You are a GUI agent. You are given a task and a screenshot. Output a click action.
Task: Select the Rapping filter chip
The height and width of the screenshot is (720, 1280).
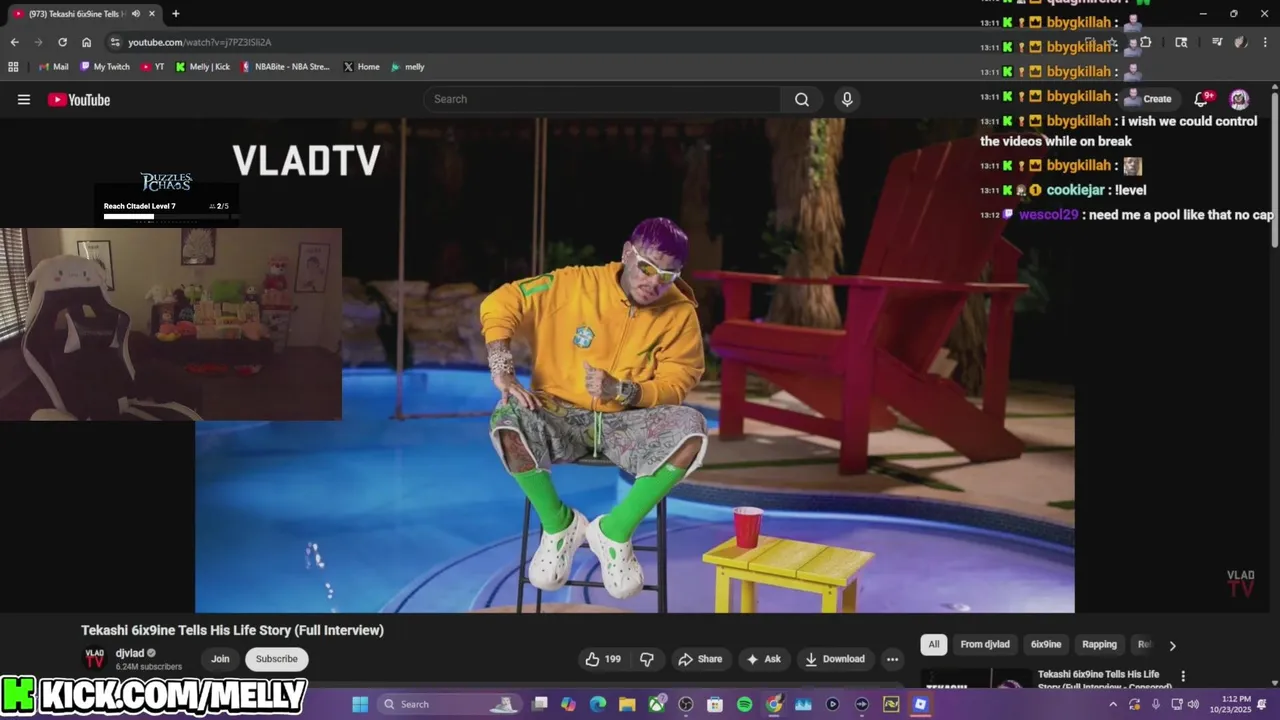pos(1099,644)
